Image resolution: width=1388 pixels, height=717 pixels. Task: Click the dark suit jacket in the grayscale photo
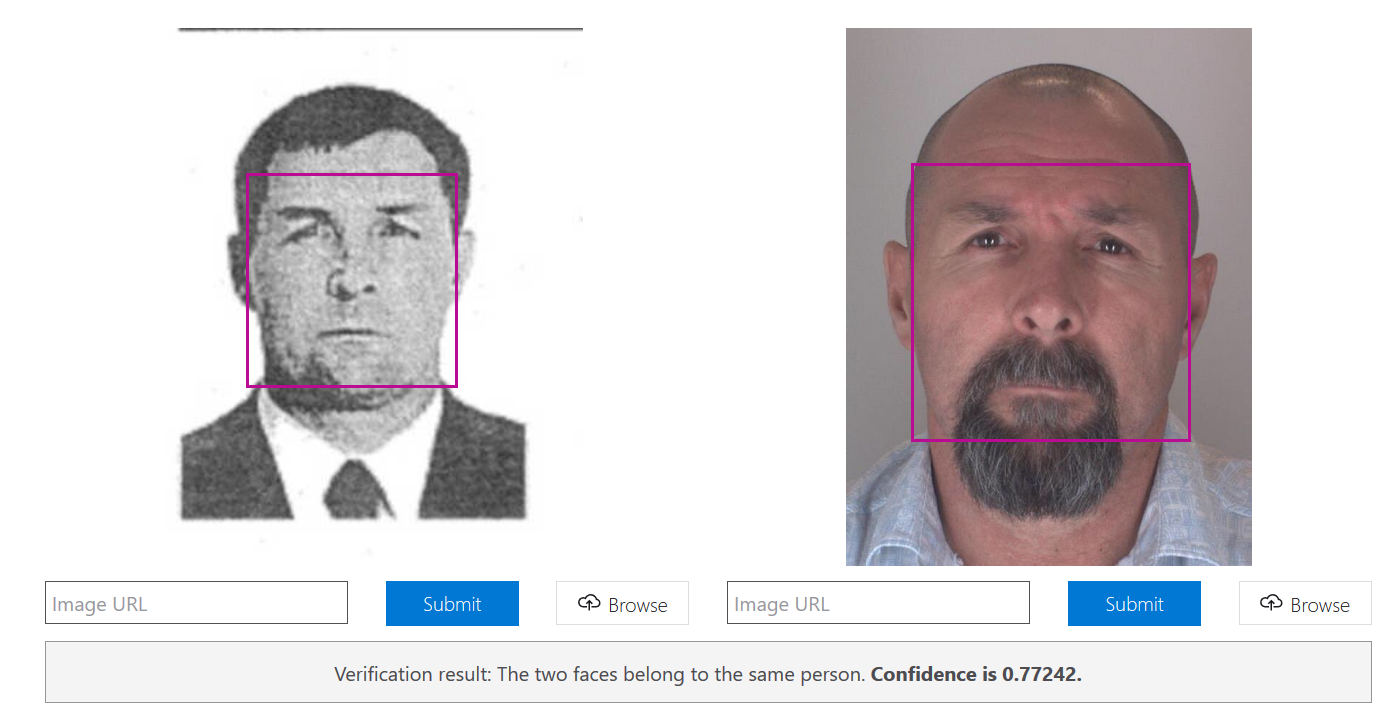(220, 470)
